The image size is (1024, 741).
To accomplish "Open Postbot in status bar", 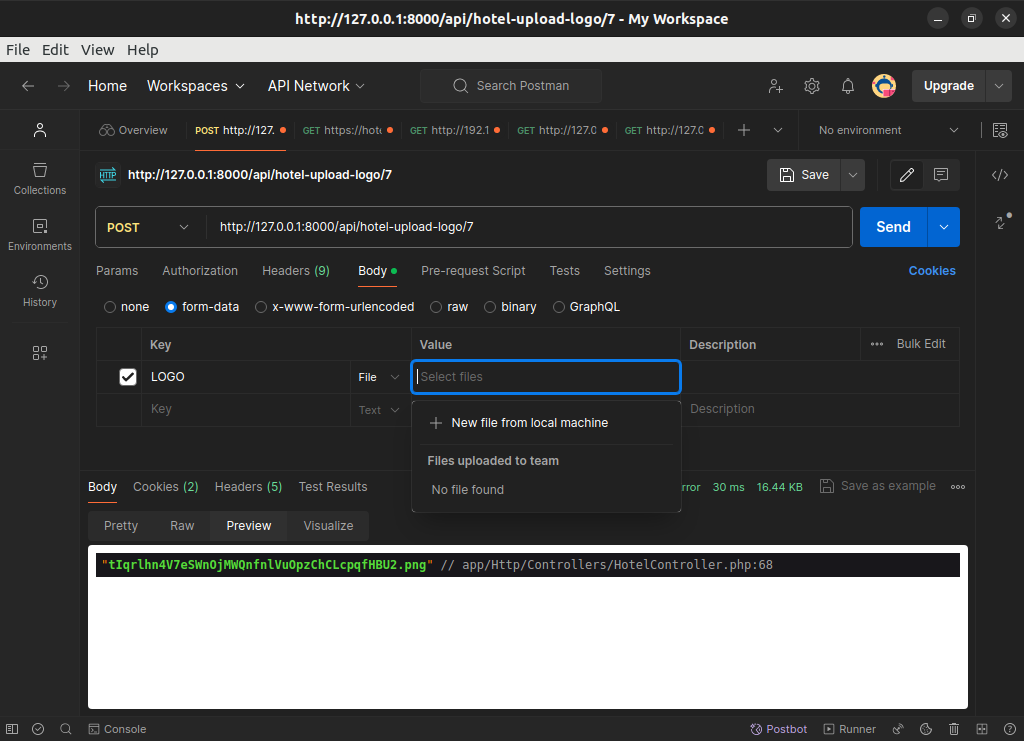I will pos(778,729).
